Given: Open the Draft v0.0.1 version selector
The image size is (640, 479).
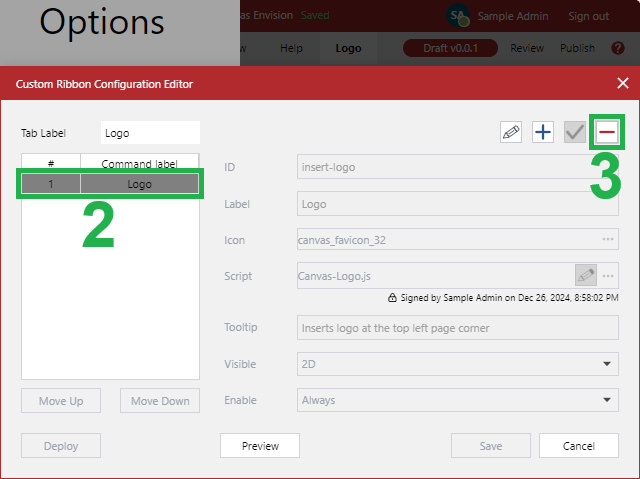Looking at the screenshot, I should (450, 48).
